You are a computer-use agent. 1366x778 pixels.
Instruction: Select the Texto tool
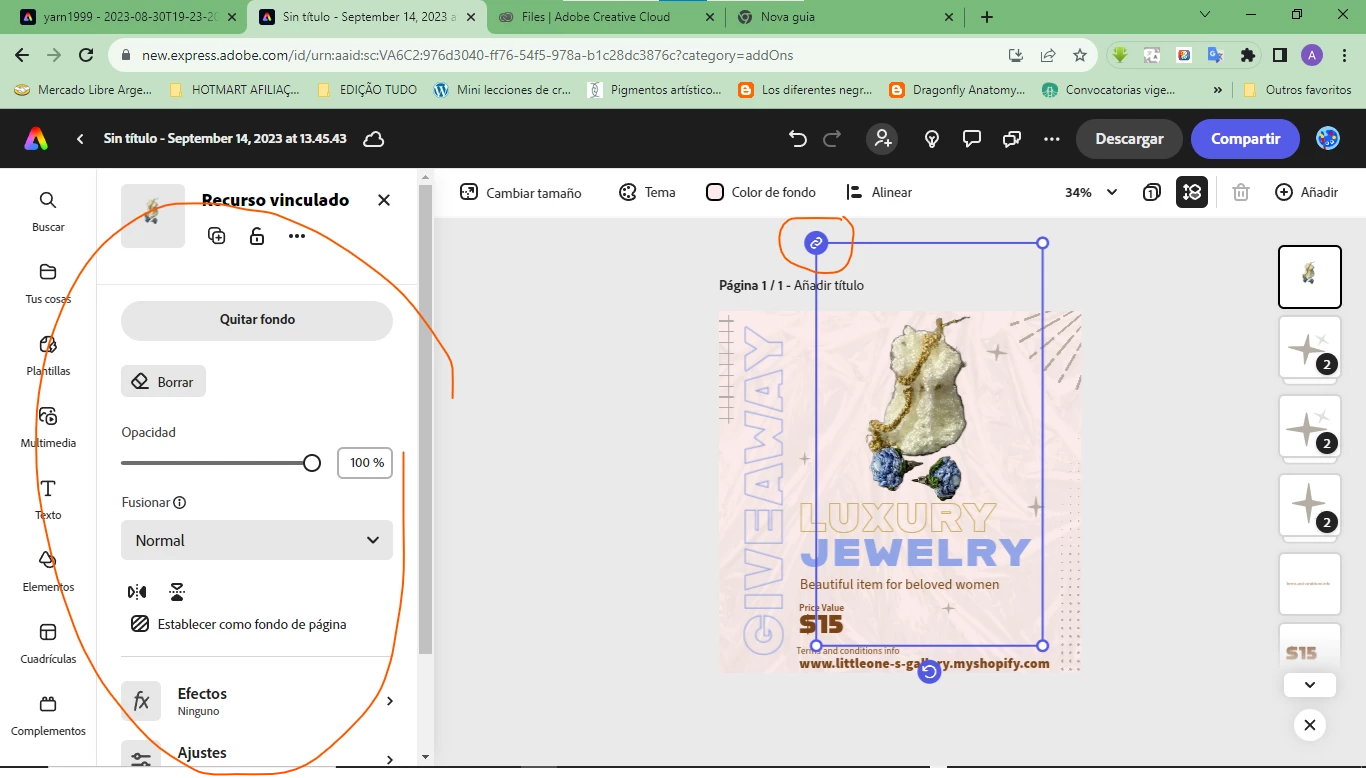[48, 499]
